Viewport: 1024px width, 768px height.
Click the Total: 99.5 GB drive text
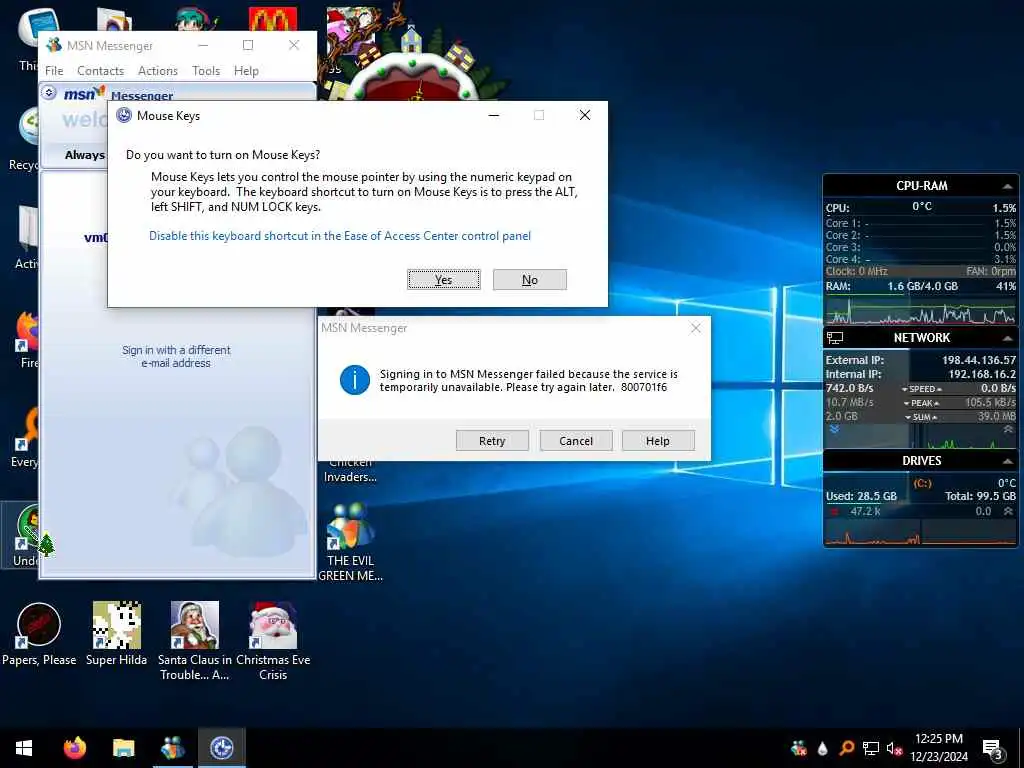[x=980, y=496]
